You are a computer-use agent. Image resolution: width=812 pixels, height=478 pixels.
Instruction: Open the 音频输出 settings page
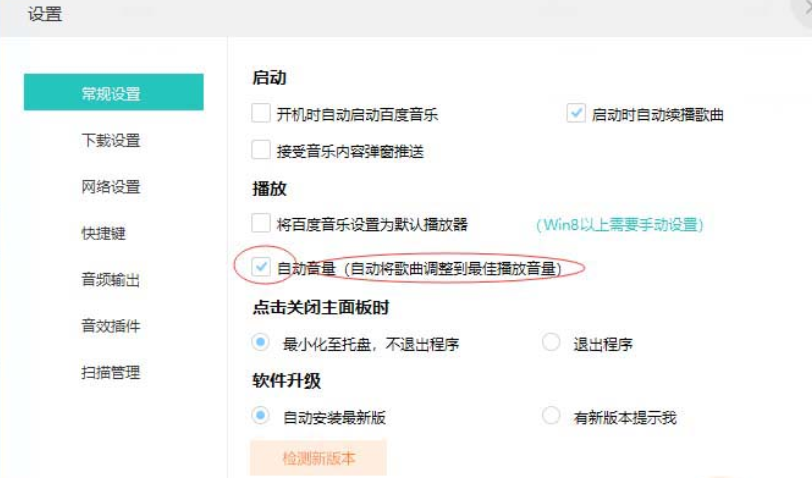pyautogui.click(x=112, y=279)
